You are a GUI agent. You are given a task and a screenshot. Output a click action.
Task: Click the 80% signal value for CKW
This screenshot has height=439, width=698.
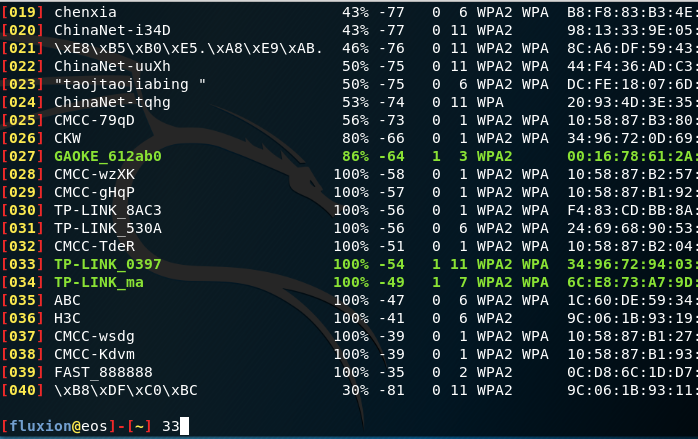point(355,138)
